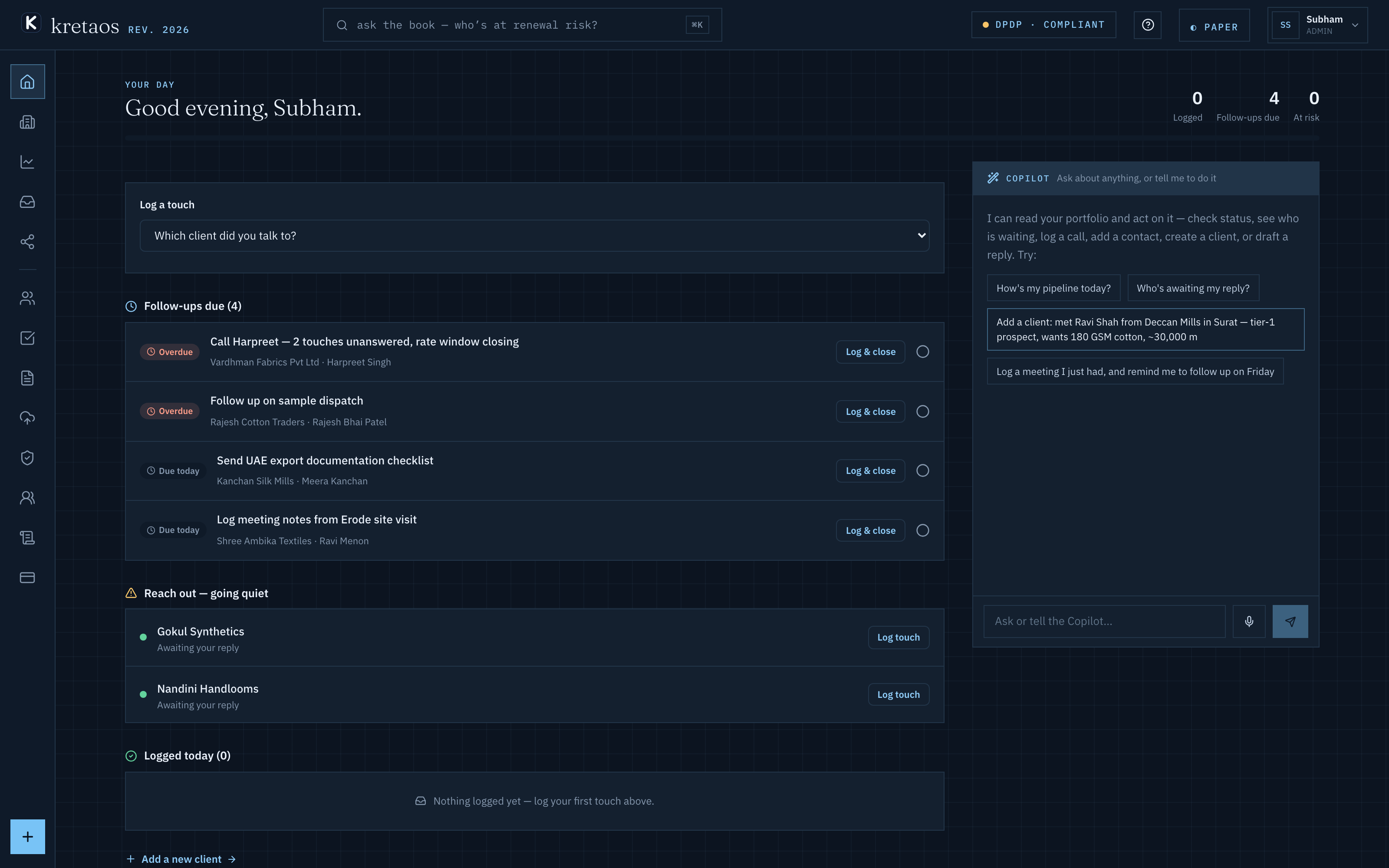Click the ⌘K shortcut hint in search
Viewport: 1389px width, 868px height.
pyautogui.click(x=697, y=25)
